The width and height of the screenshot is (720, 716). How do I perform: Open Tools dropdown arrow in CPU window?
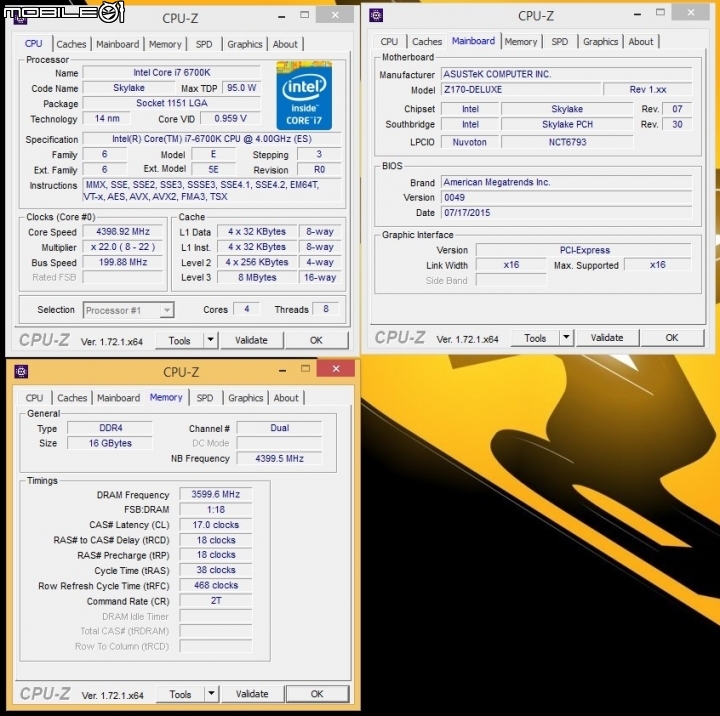coord(210,340)
